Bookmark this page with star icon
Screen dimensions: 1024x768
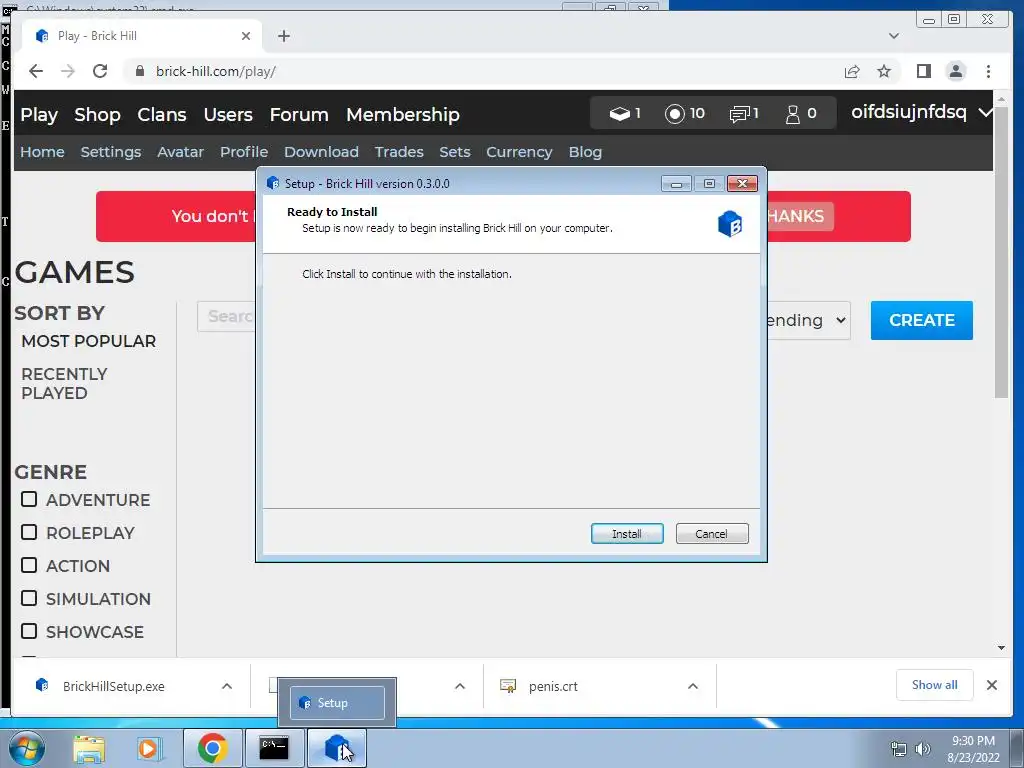click(884, 71)
